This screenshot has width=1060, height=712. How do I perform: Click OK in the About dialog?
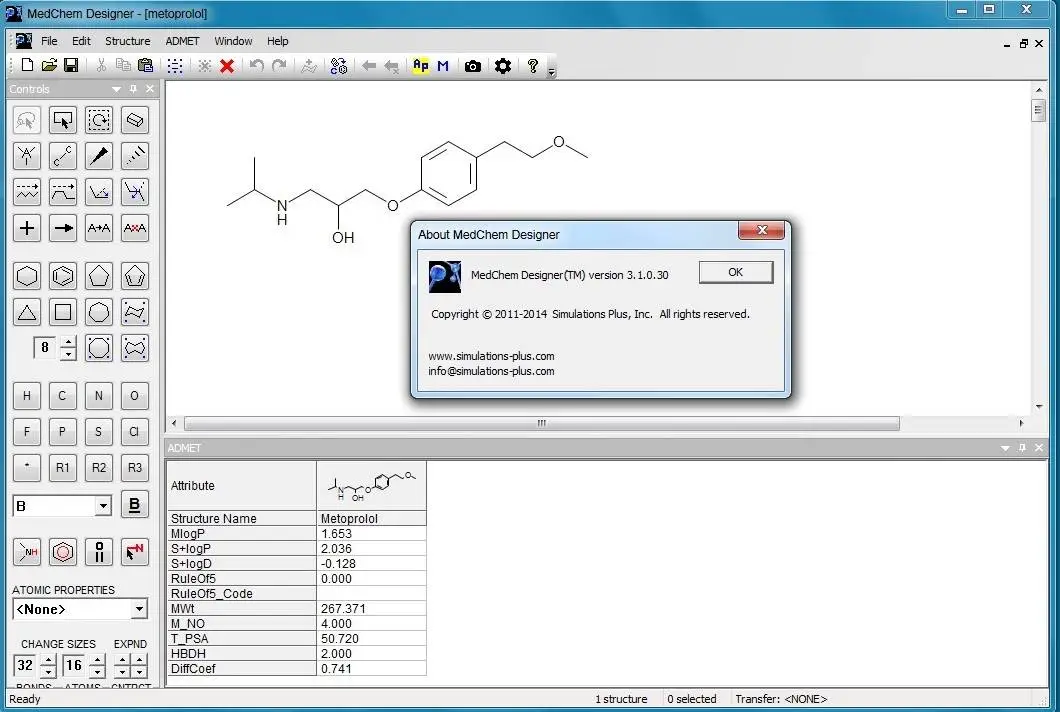click(x=736, y=272)
